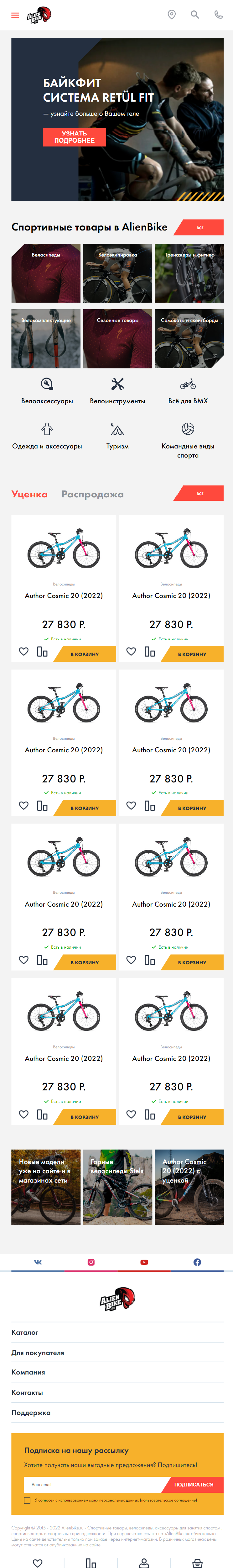
Task: Open the Instagram social icon
Action: click(91, 1262)
